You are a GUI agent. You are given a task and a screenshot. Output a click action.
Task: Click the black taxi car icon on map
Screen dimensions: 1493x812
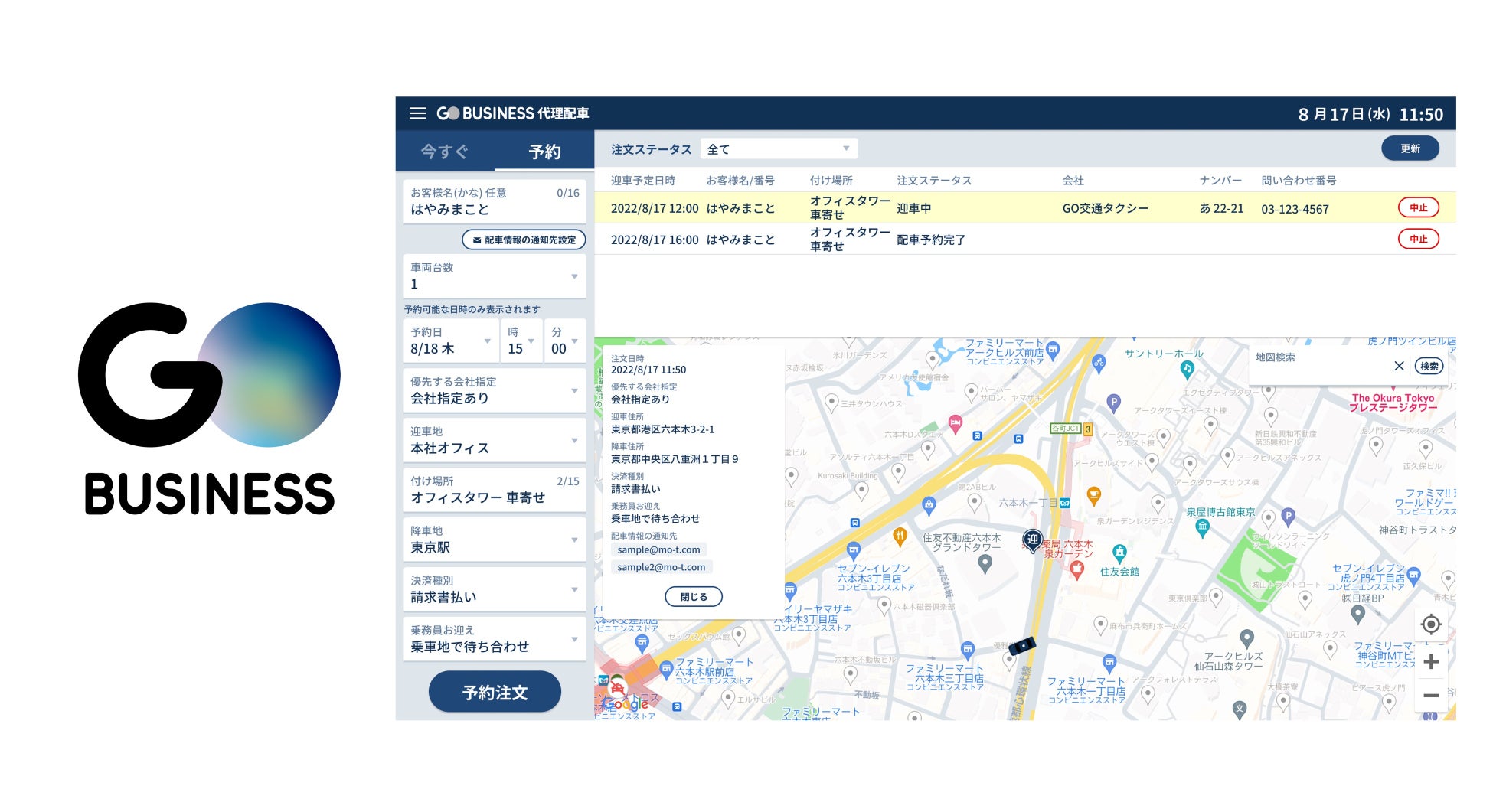[1022, 646]
